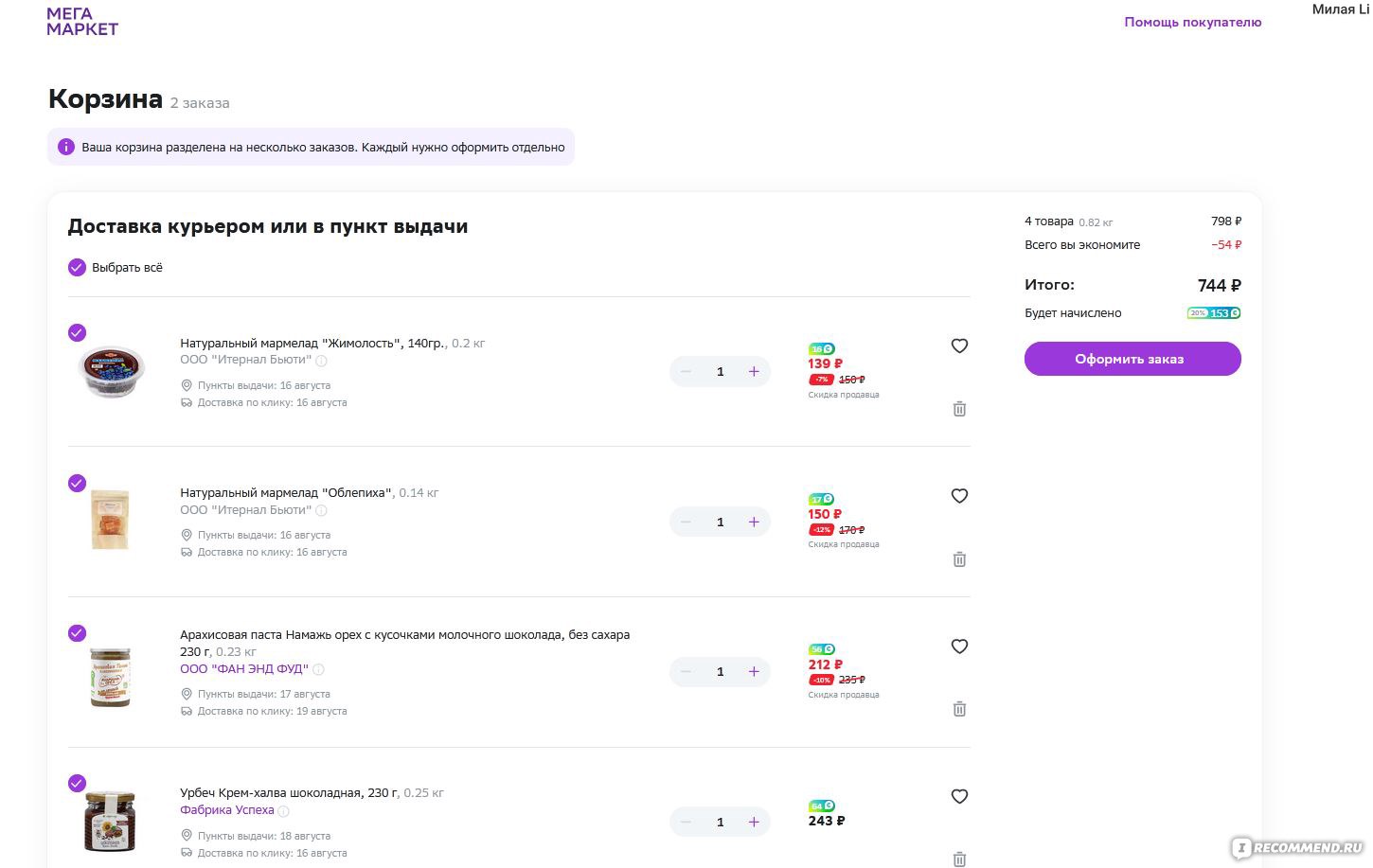Screen dimensions: 1373x868
Task: Uncheck the Жимолость marmalade item checkbox
Action: tap(77, 332)
